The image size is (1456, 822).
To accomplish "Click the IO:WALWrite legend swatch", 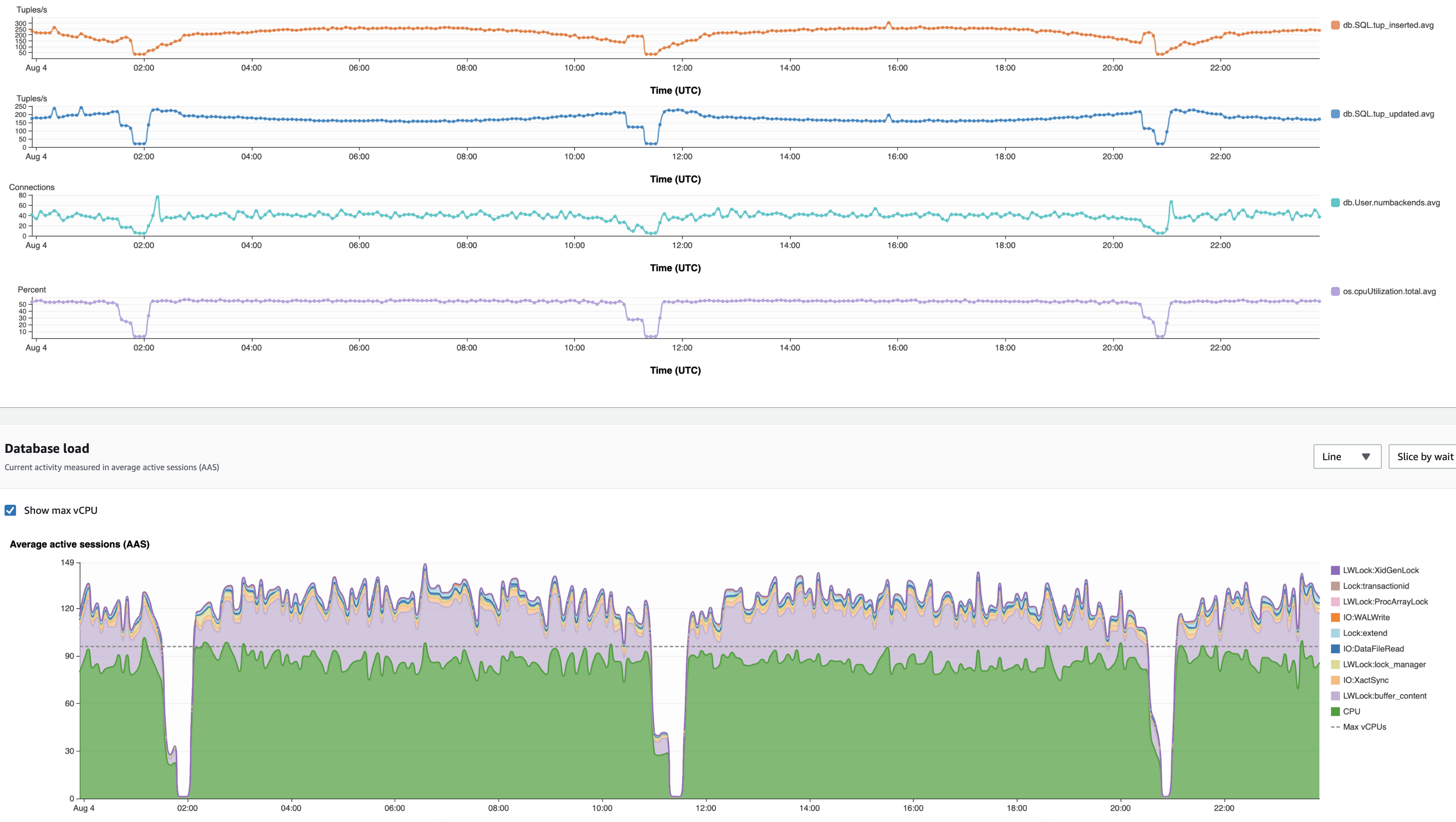I will pos(1335,618).
